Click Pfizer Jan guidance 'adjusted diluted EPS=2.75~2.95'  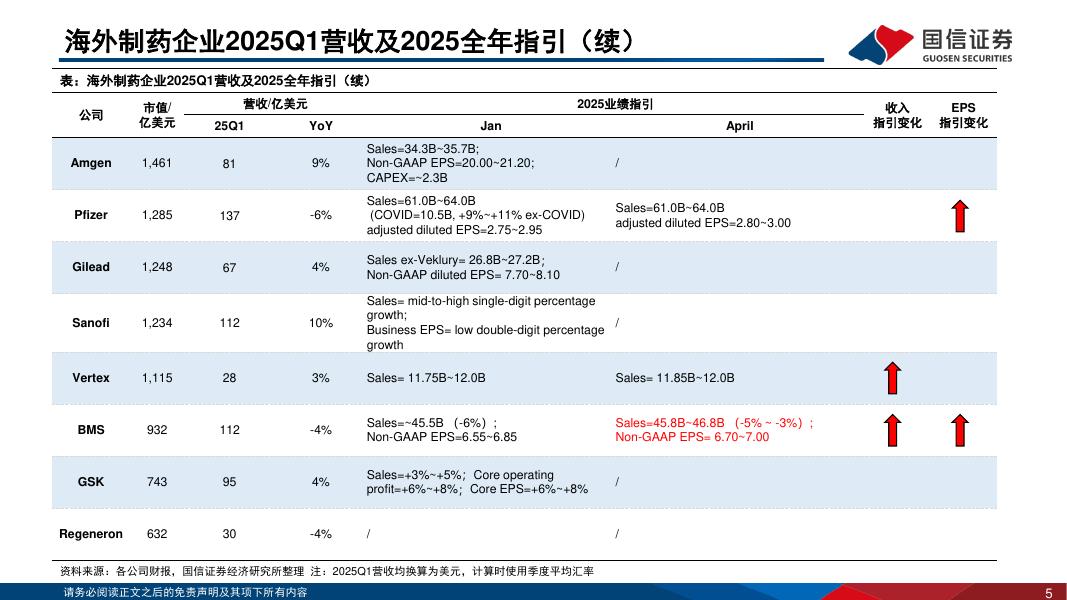click(455, 230)
